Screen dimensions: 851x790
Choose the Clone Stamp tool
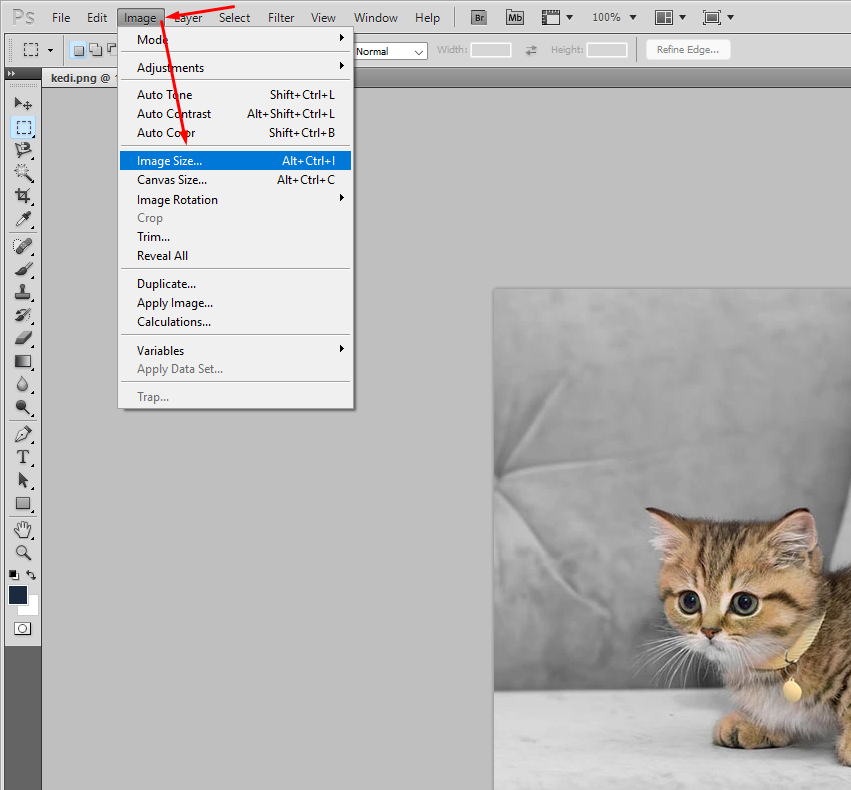(22, 293)
